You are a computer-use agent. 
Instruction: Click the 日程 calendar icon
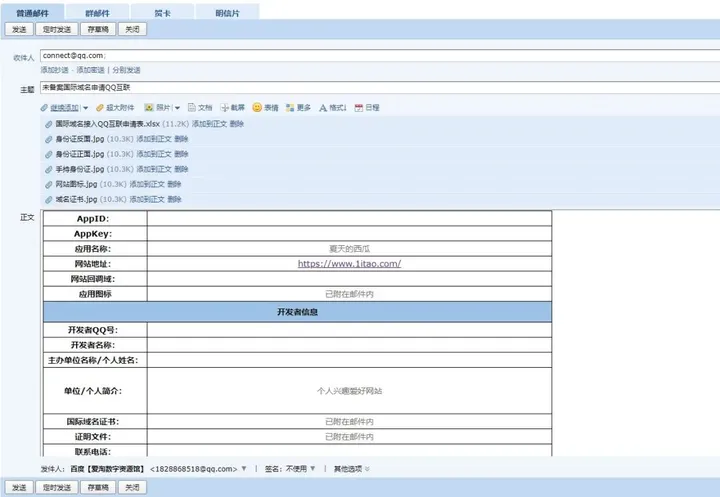click(x=359, y=107)
